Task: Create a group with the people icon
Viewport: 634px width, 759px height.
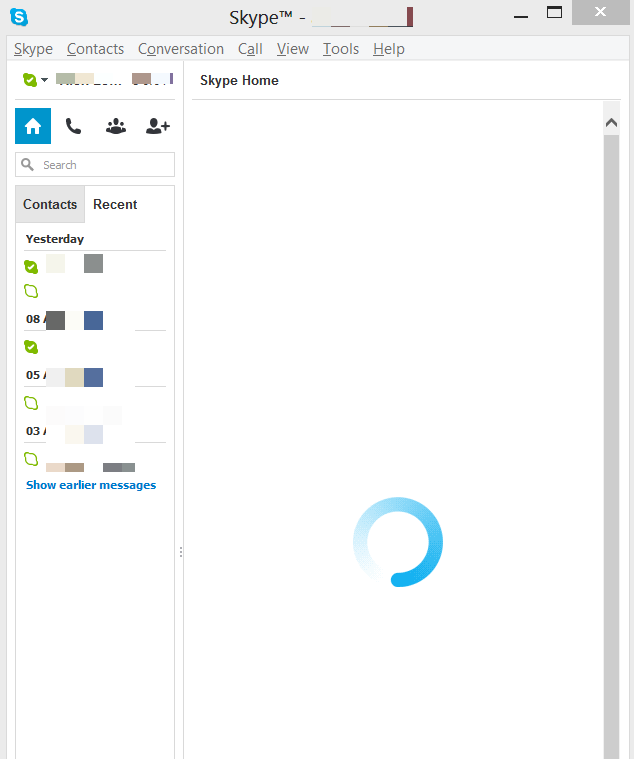Action: coord(116,126)
